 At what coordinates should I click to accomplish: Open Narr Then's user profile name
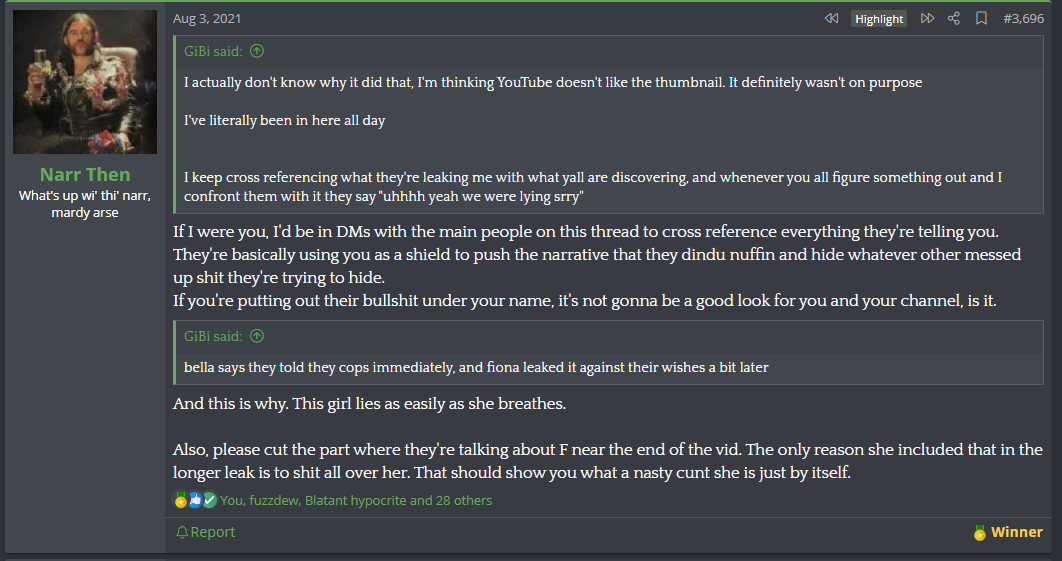pos(85,174)
